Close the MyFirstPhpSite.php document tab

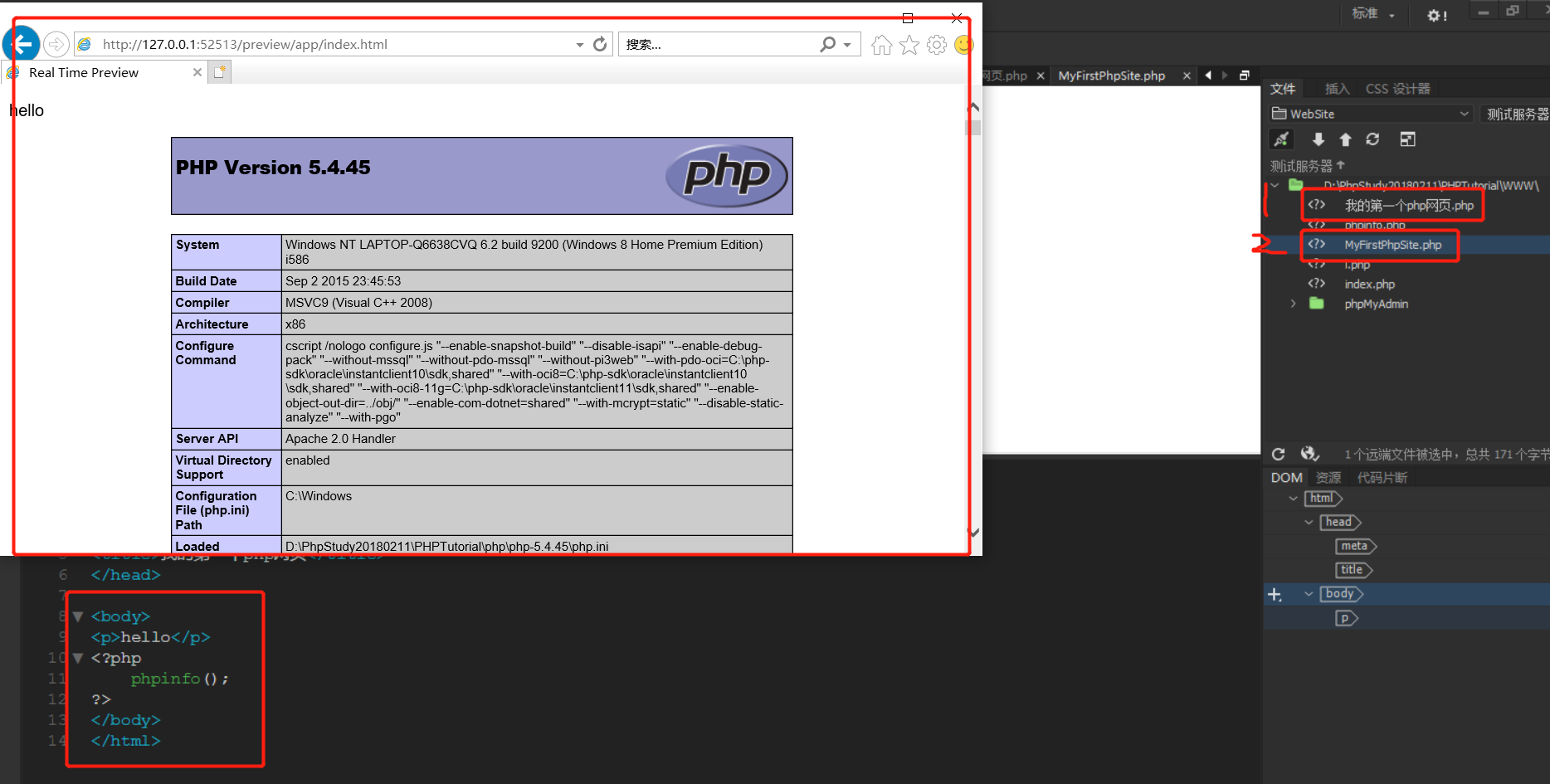1187,75
